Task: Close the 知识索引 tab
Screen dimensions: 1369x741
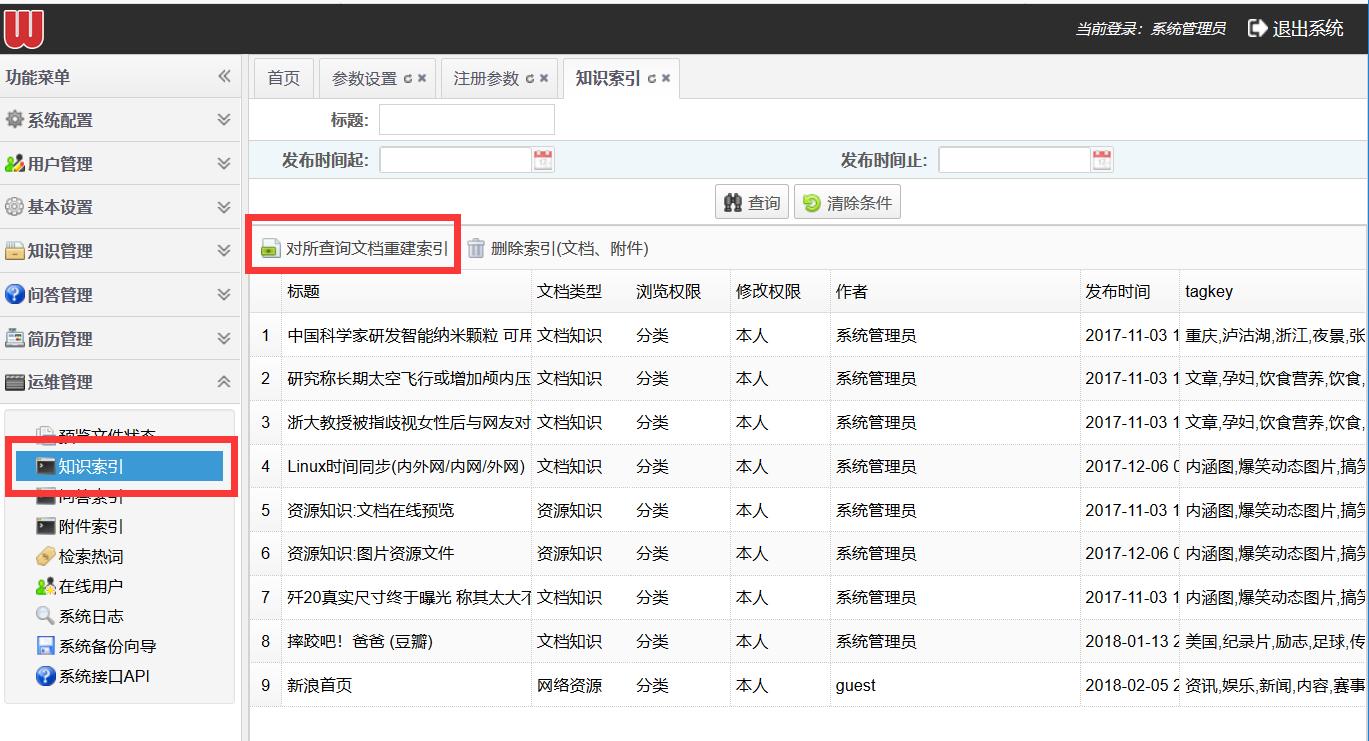Action: 666,79
